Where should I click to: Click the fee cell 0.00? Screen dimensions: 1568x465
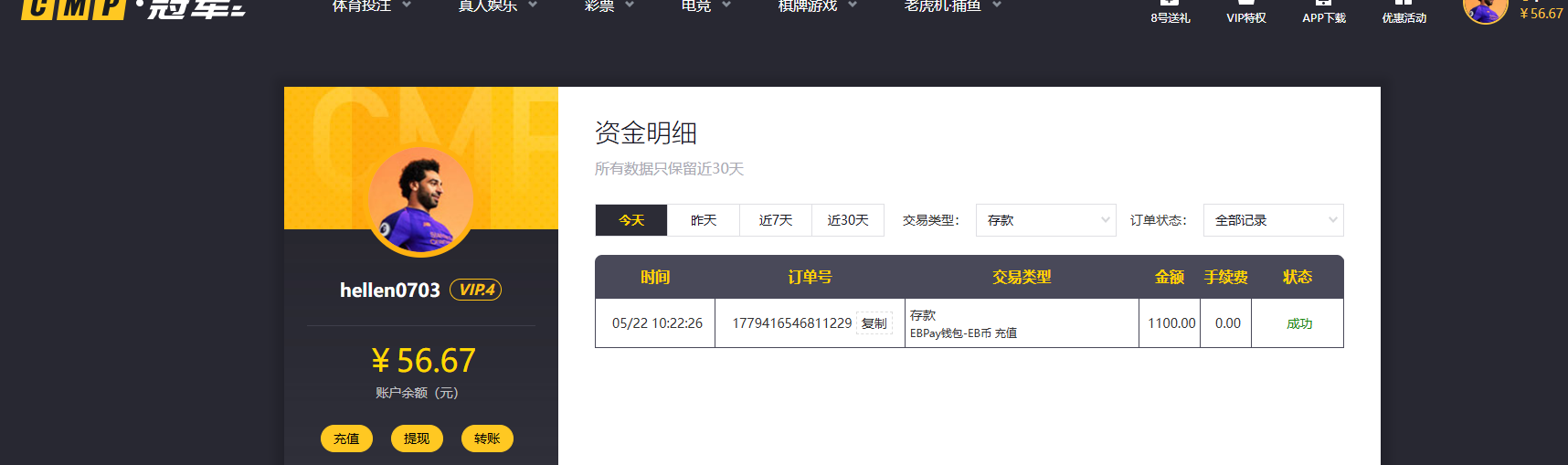(x=1228, y=323)
